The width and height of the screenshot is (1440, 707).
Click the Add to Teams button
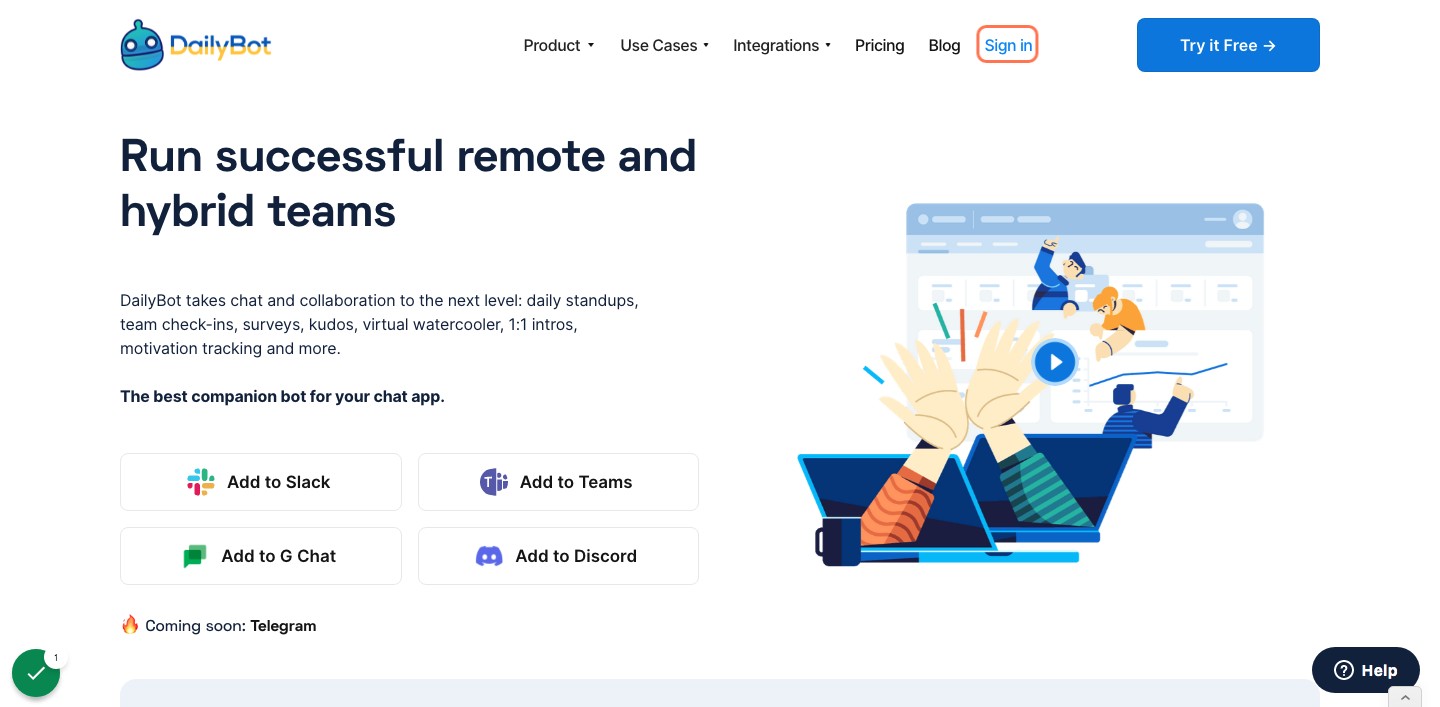tap(558, 482)
